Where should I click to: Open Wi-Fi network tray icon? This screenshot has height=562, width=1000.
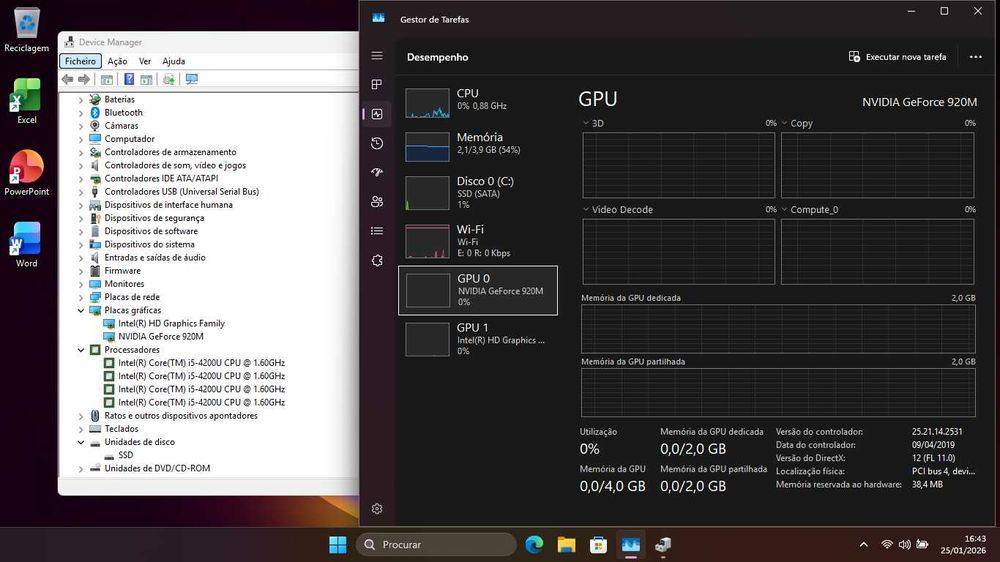(886, 545)
